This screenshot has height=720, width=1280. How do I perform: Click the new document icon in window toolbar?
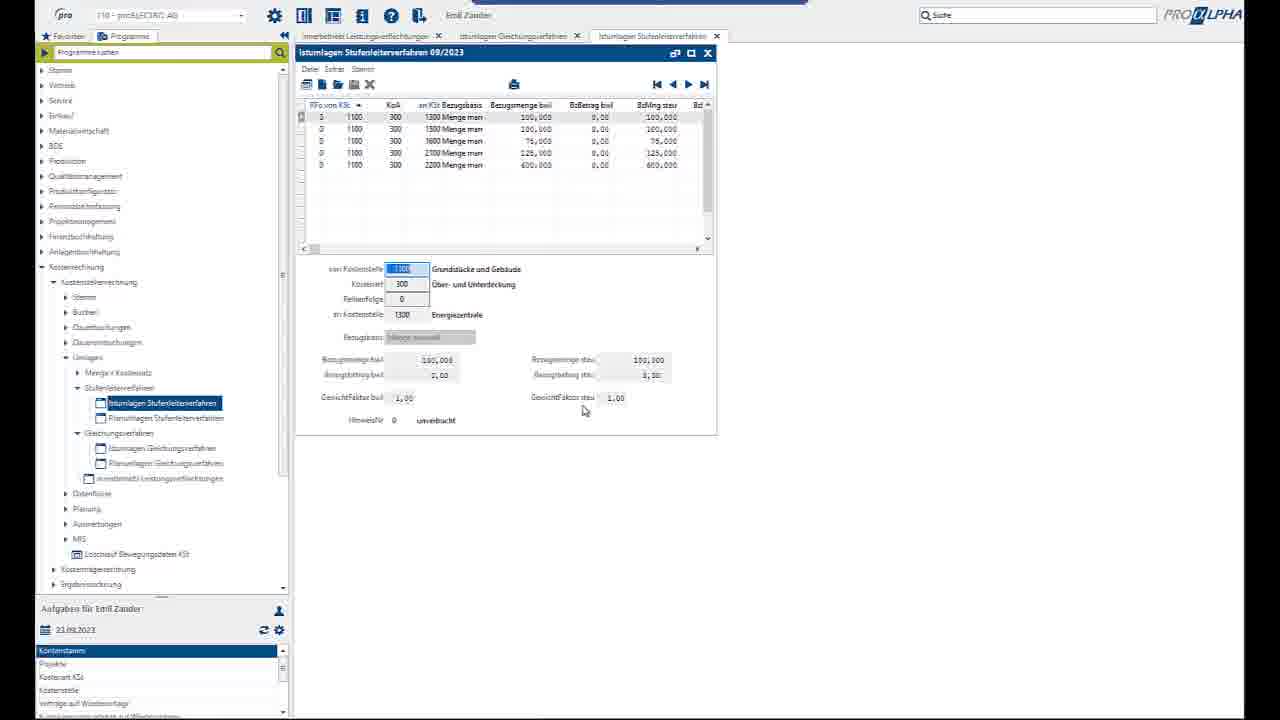pos(322,84)
